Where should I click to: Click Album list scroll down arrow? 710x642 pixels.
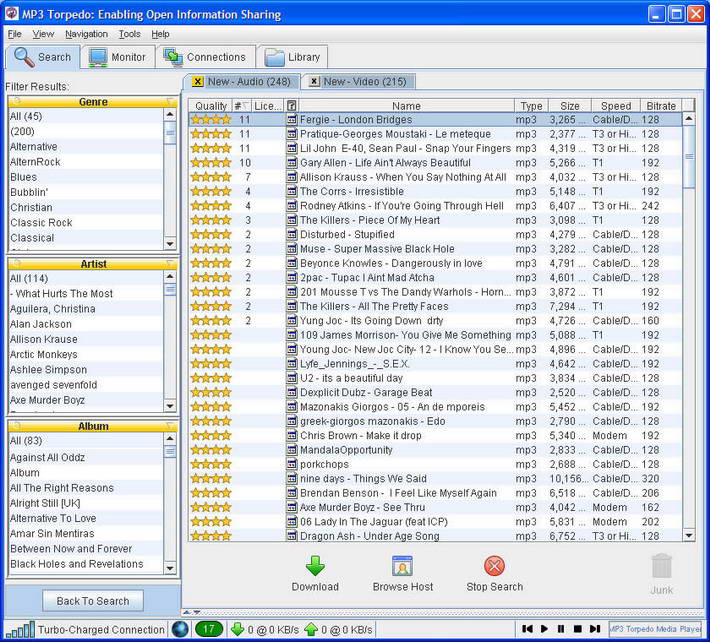[x=170, y=568]
